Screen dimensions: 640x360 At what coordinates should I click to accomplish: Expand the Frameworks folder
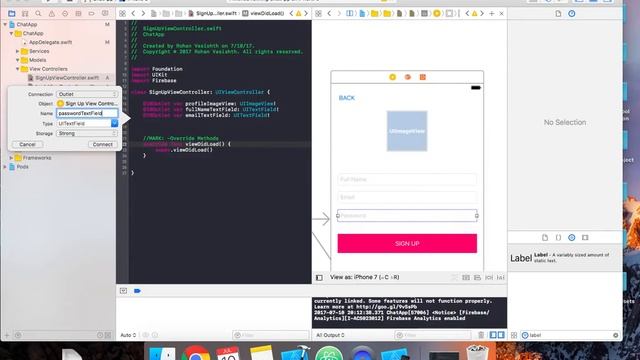11,158
